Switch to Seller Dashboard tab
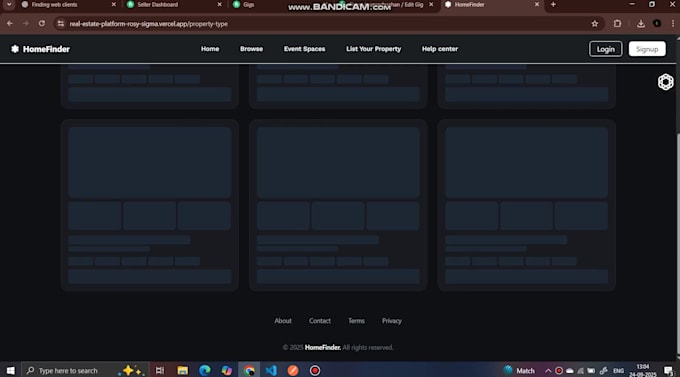The width and height of the screenshot is (680, 377). point(157,5)
